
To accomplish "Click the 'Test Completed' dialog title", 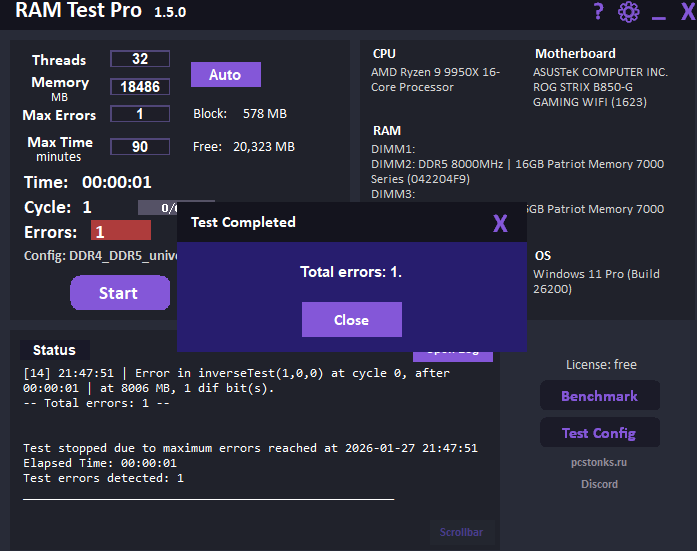I will (243, 222).
